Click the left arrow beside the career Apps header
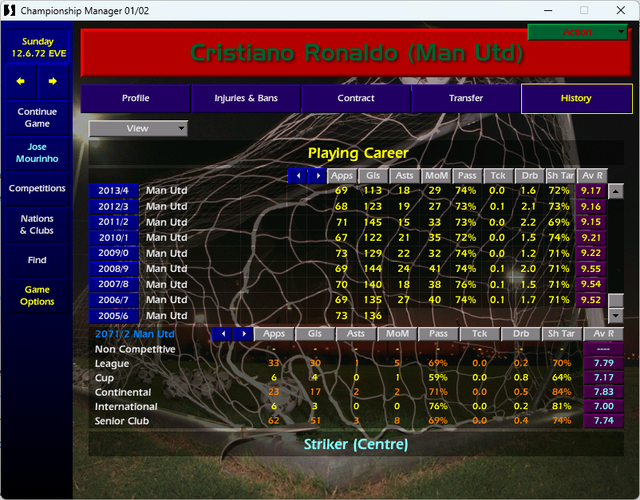This screenshot has width=640, height=500. pos(298,176)
